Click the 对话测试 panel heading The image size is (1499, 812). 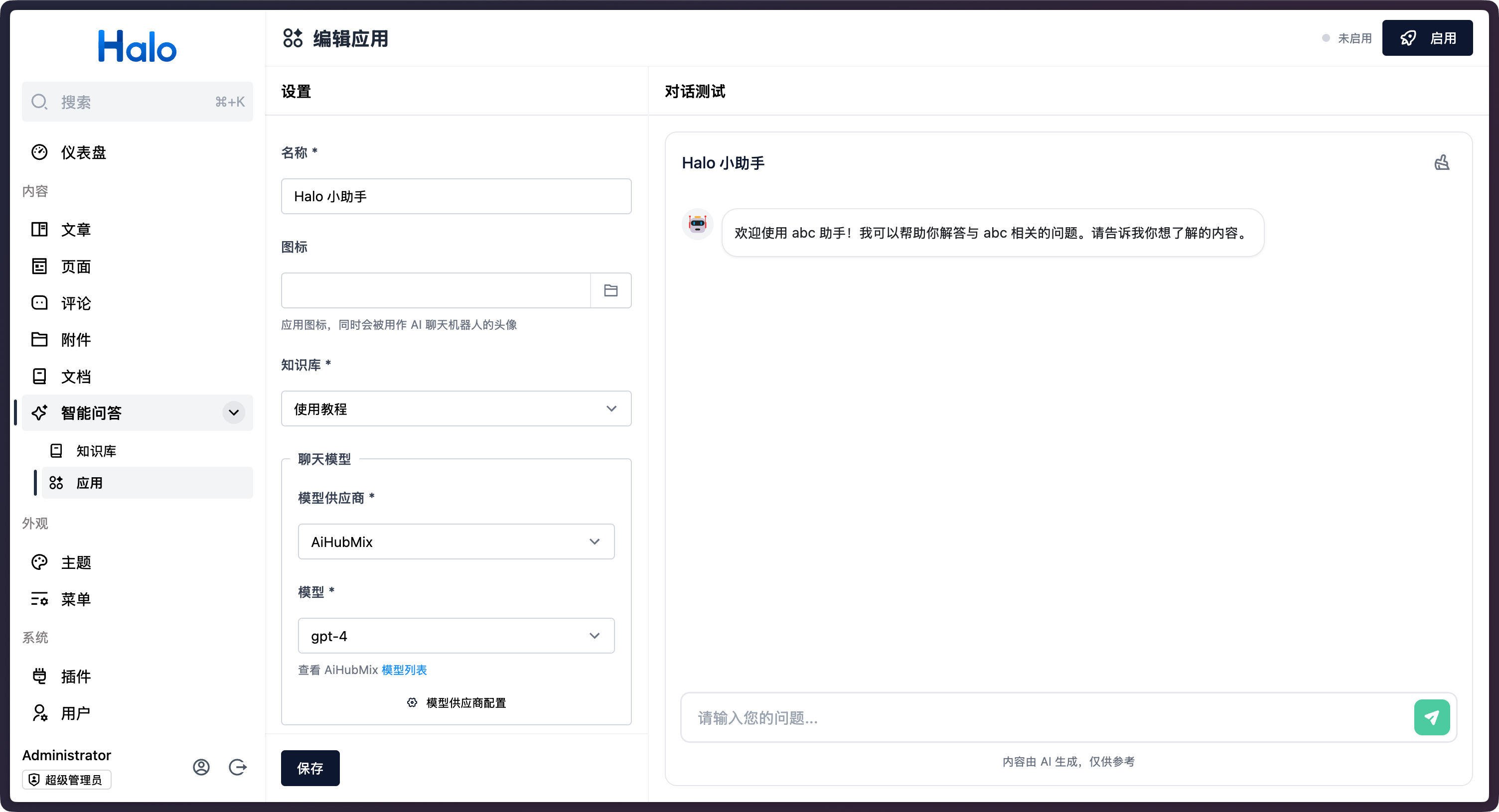pyautogui.click(x=695, y=91)
